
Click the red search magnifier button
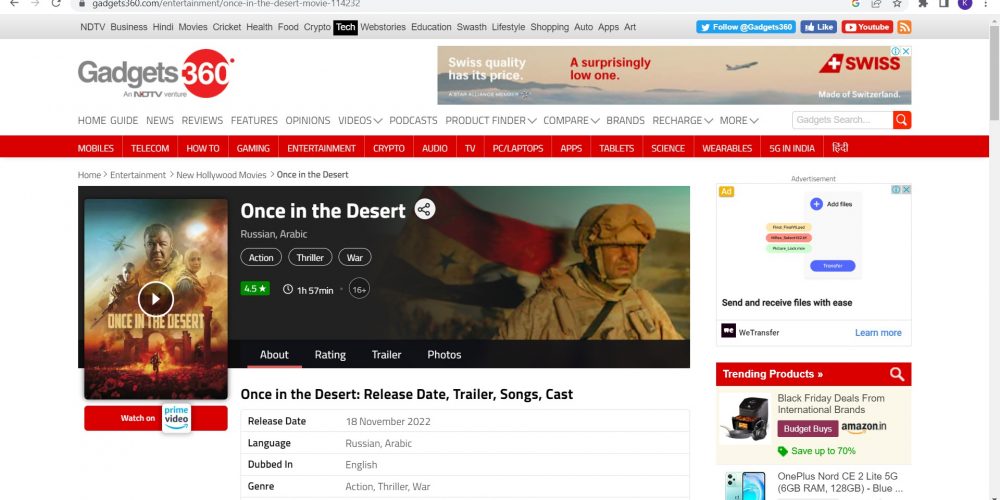click(x=902, y=120)
